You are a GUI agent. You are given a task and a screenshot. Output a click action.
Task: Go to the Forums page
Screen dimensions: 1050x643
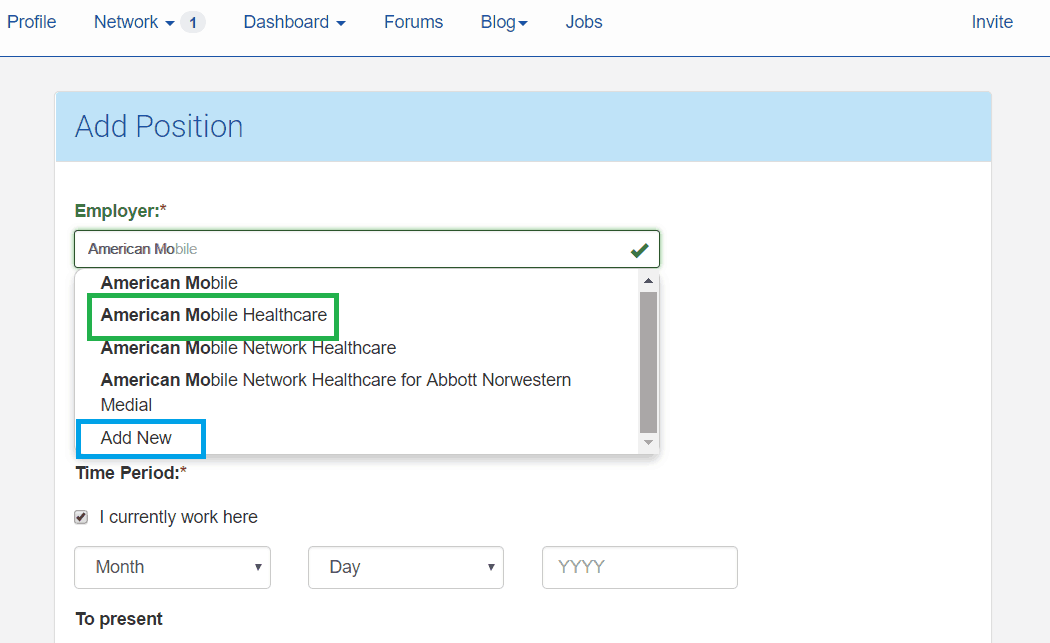(x=413, y=22)
